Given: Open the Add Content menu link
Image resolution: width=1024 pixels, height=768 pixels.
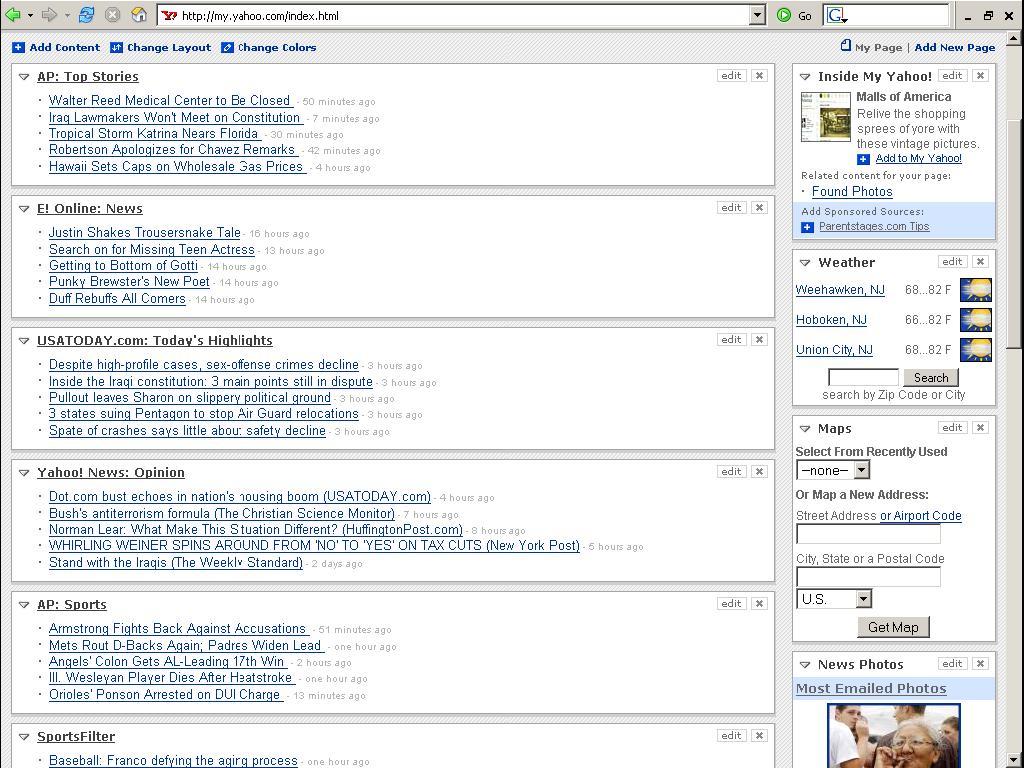Looking at the screenshot, I should [x=65, y=48].
